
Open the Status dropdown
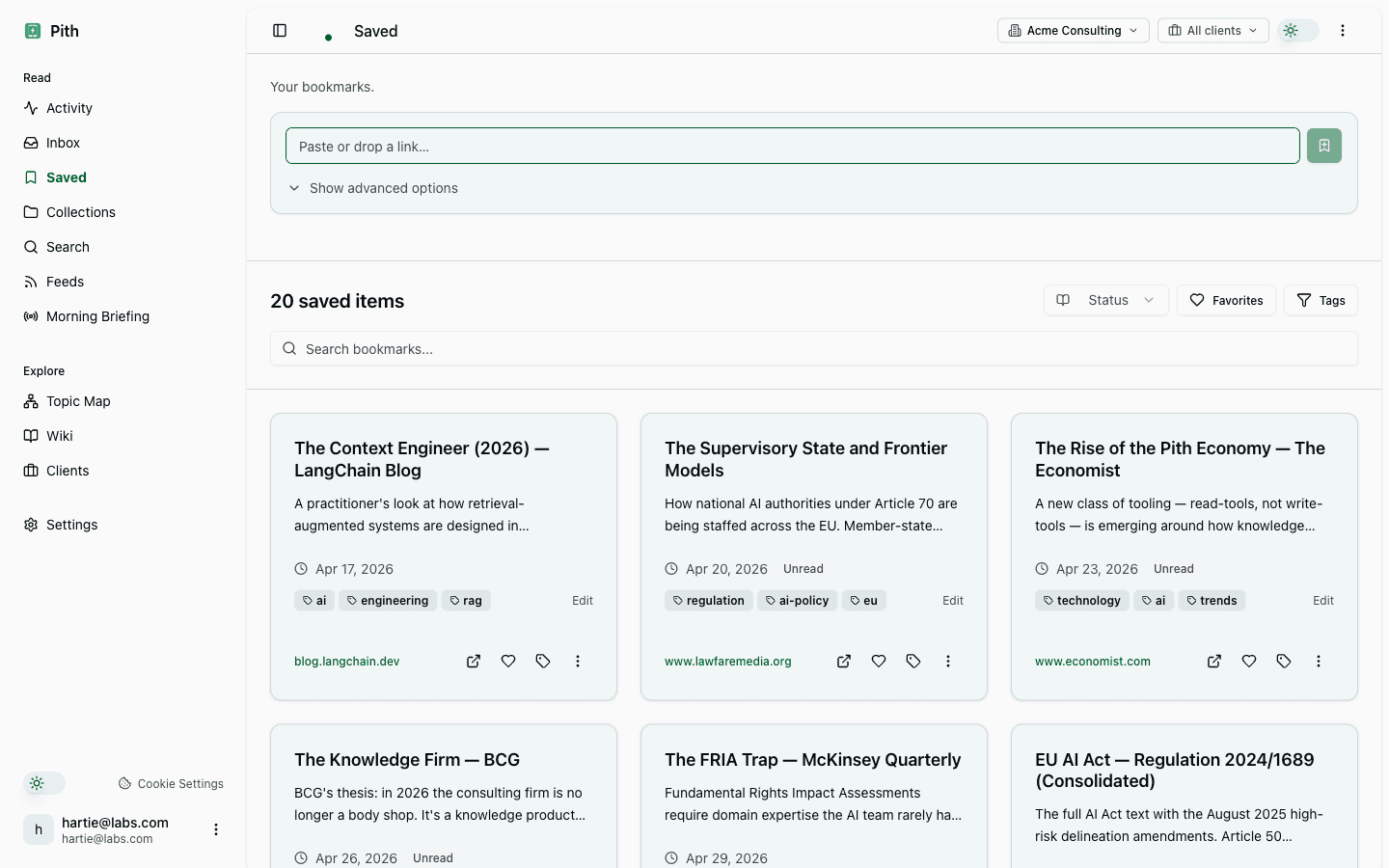click(x=1106, y=300)
